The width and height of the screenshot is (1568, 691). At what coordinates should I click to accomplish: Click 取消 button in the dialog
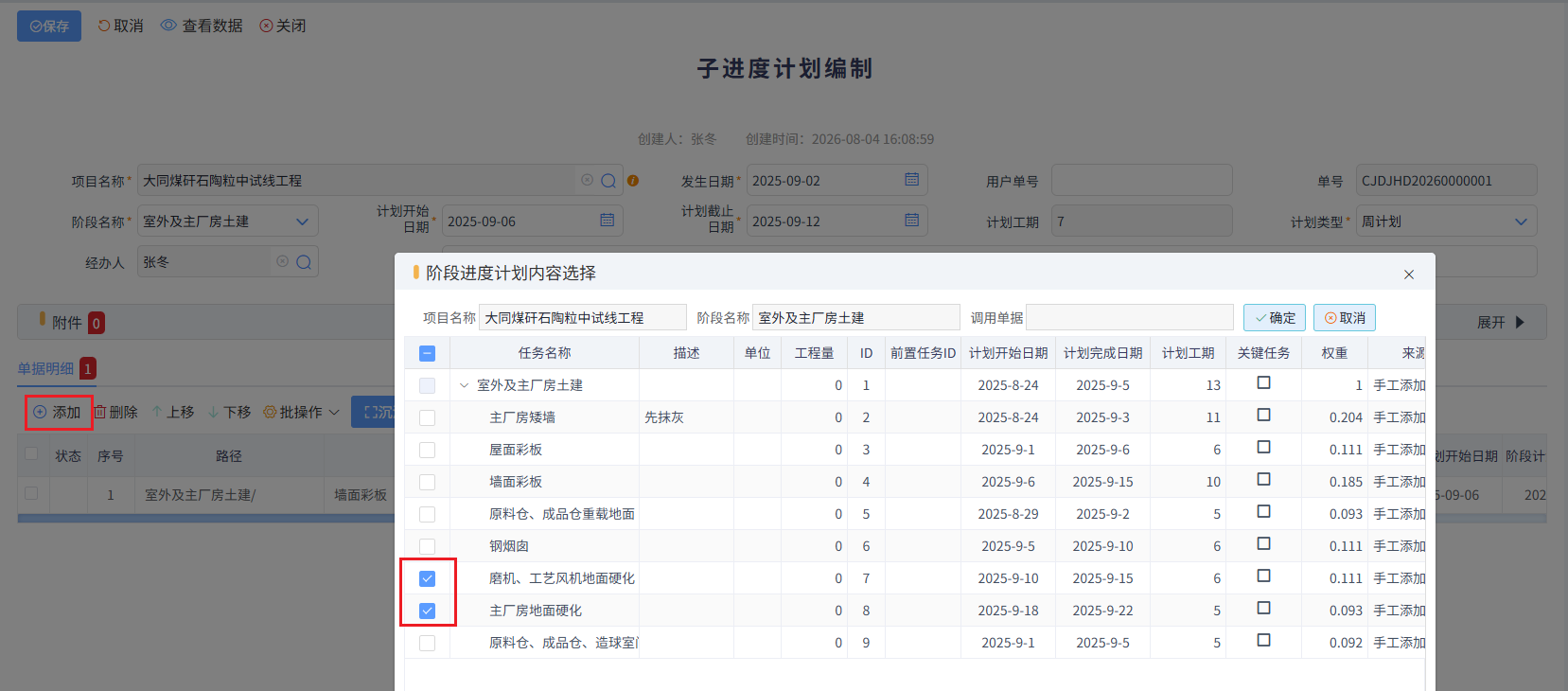[x=1345, y=318]
